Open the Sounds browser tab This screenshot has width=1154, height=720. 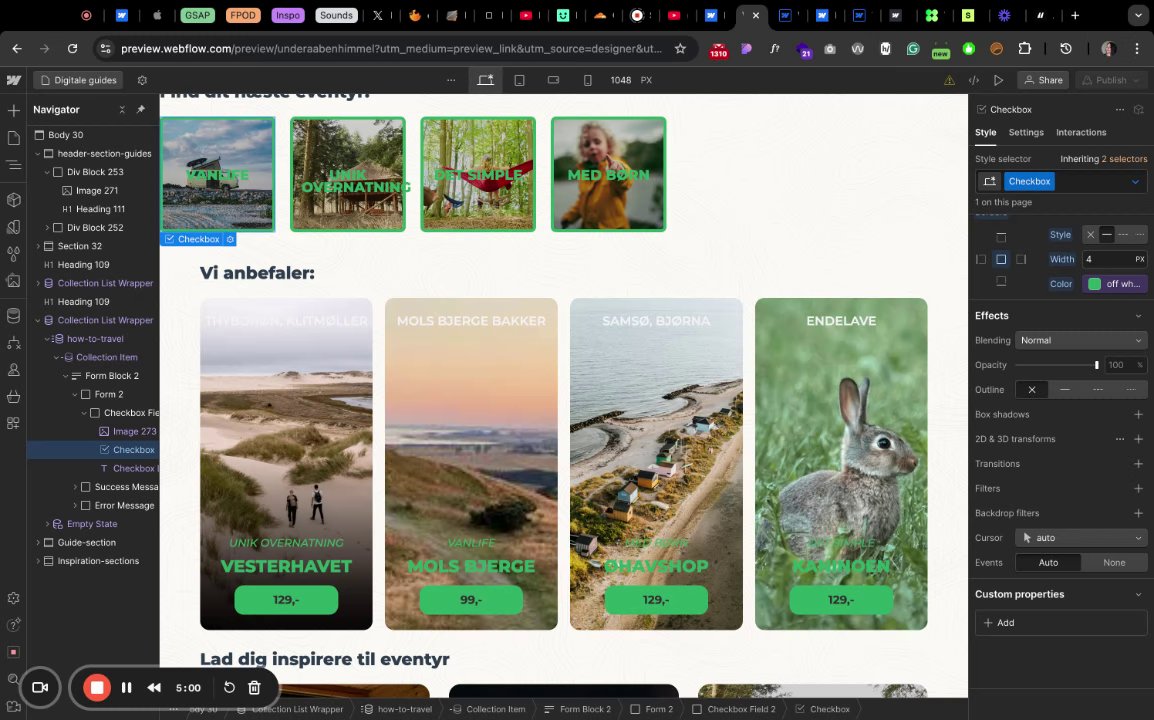[336, 15]
